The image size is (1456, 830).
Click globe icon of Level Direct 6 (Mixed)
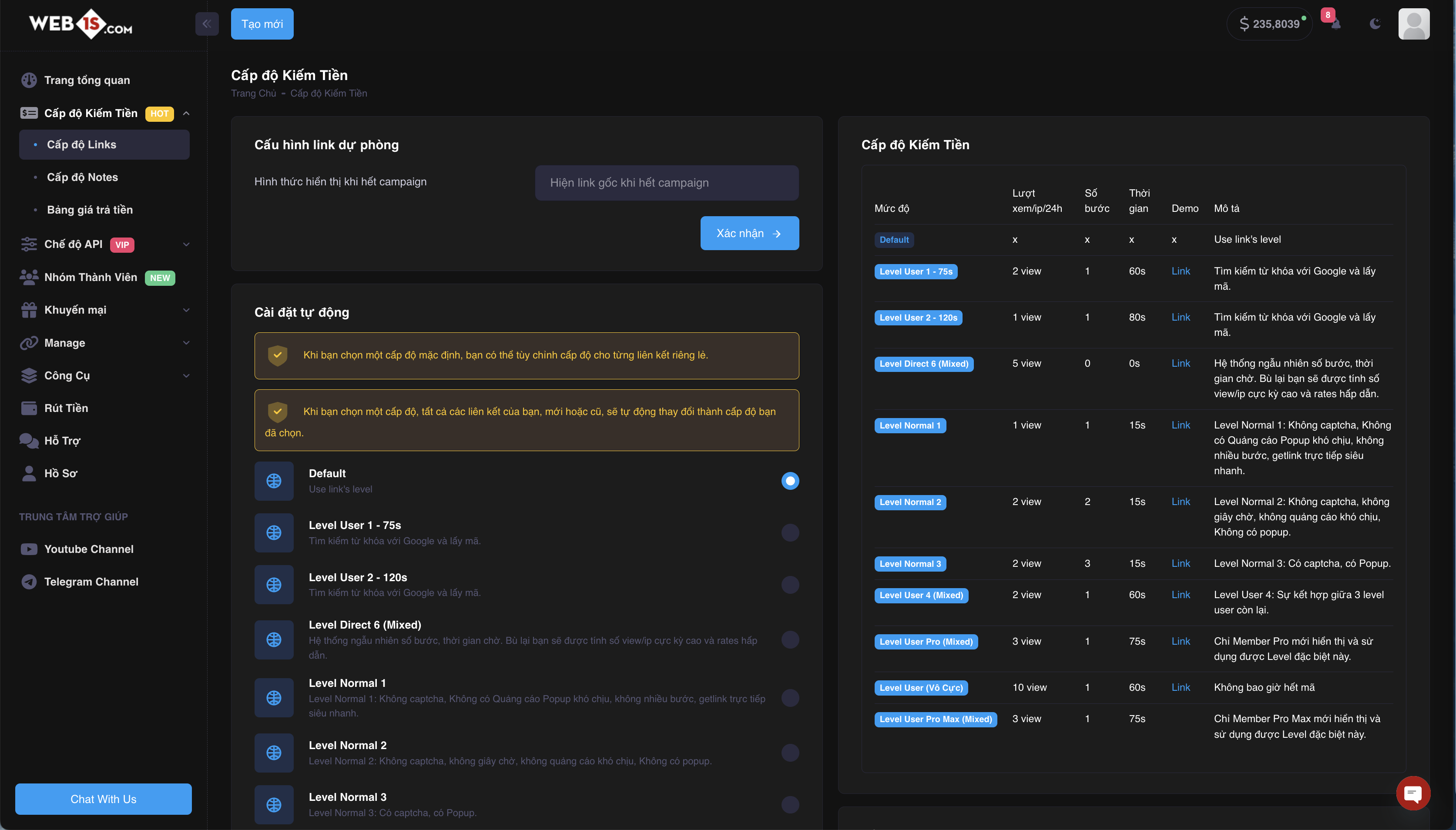[274, 639]
